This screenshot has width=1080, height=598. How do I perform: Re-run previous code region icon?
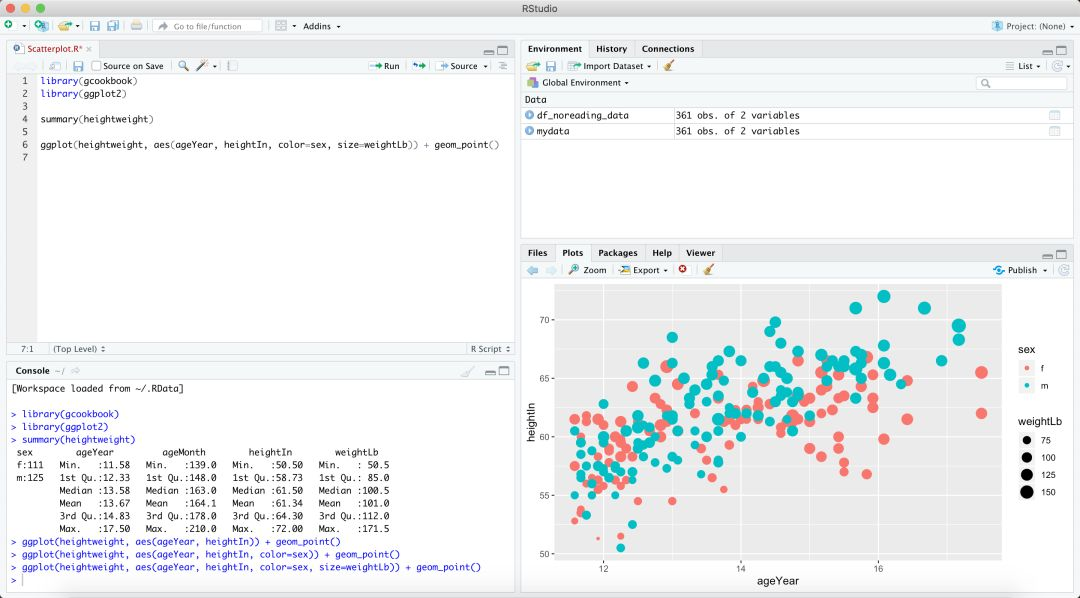coord(419,66)
